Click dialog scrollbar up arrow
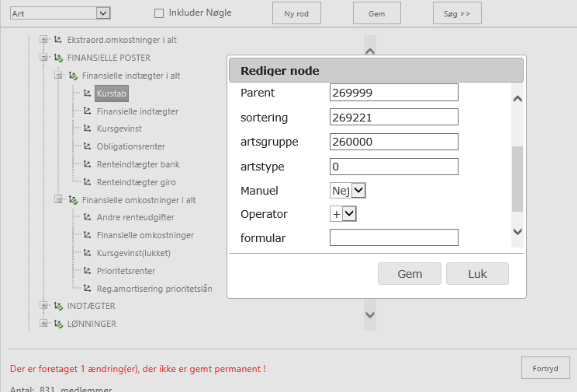Image resolution: width=577 pixels, height=392 pixels. click(517, 99)
